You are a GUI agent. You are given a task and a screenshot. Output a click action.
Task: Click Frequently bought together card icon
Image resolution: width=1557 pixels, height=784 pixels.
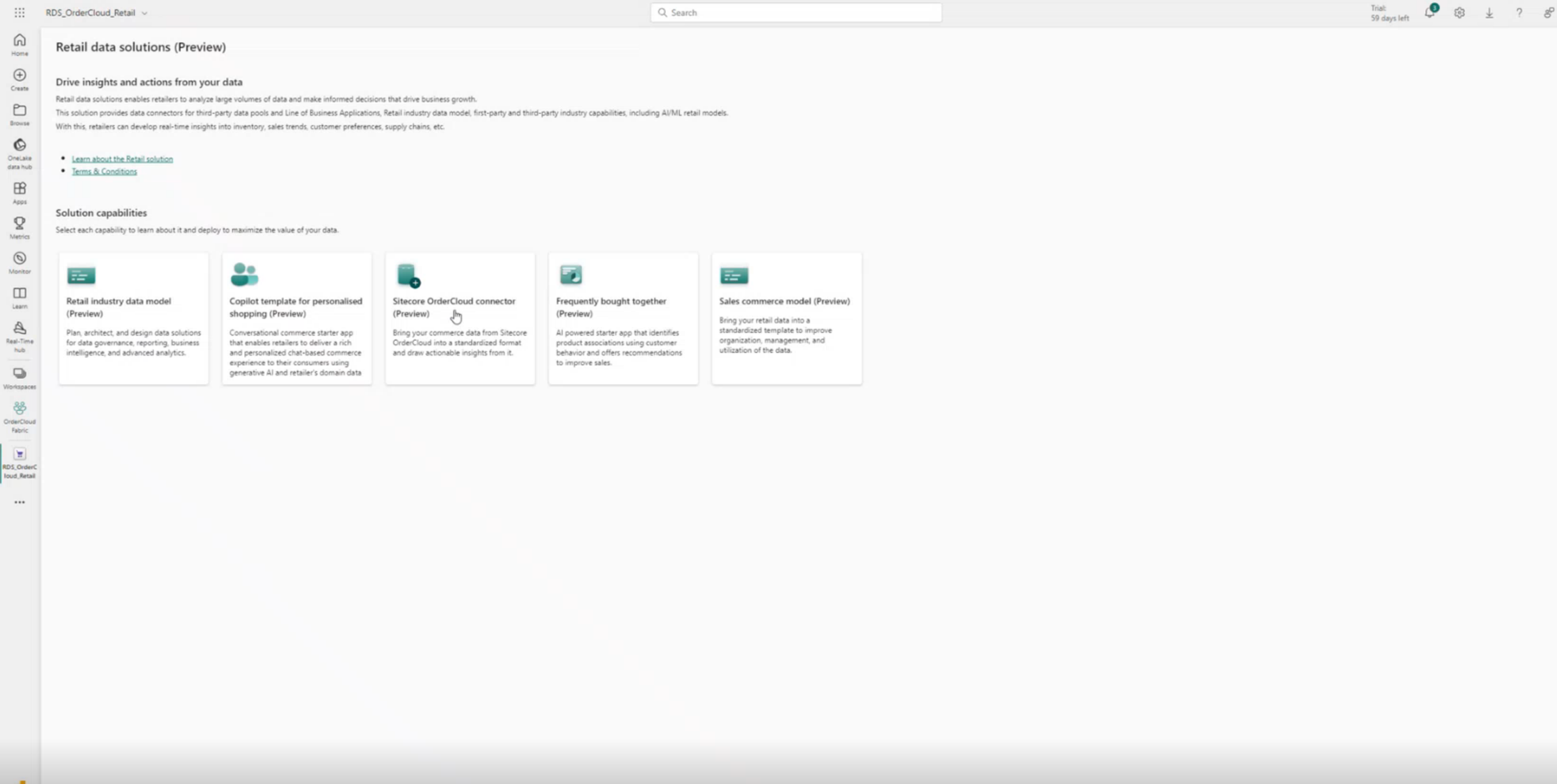pos(571,274)
